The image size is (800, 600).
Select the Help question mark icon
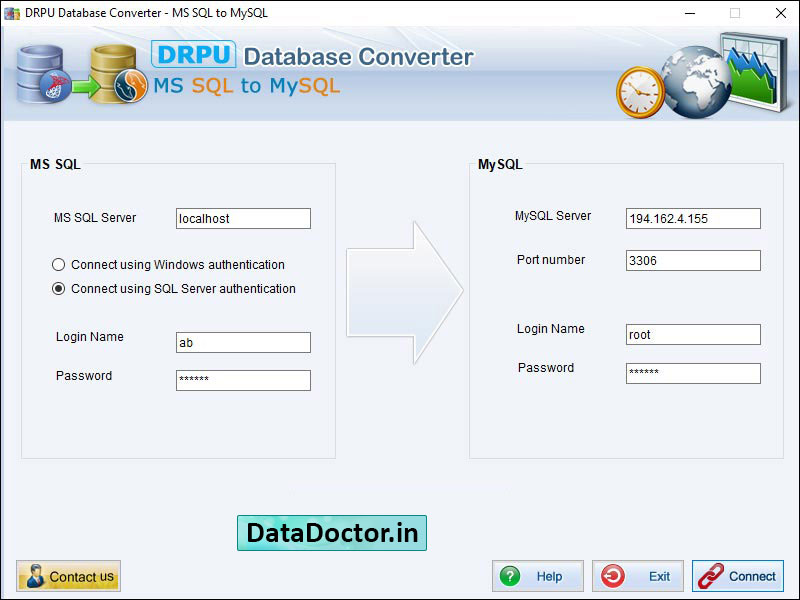512,575
